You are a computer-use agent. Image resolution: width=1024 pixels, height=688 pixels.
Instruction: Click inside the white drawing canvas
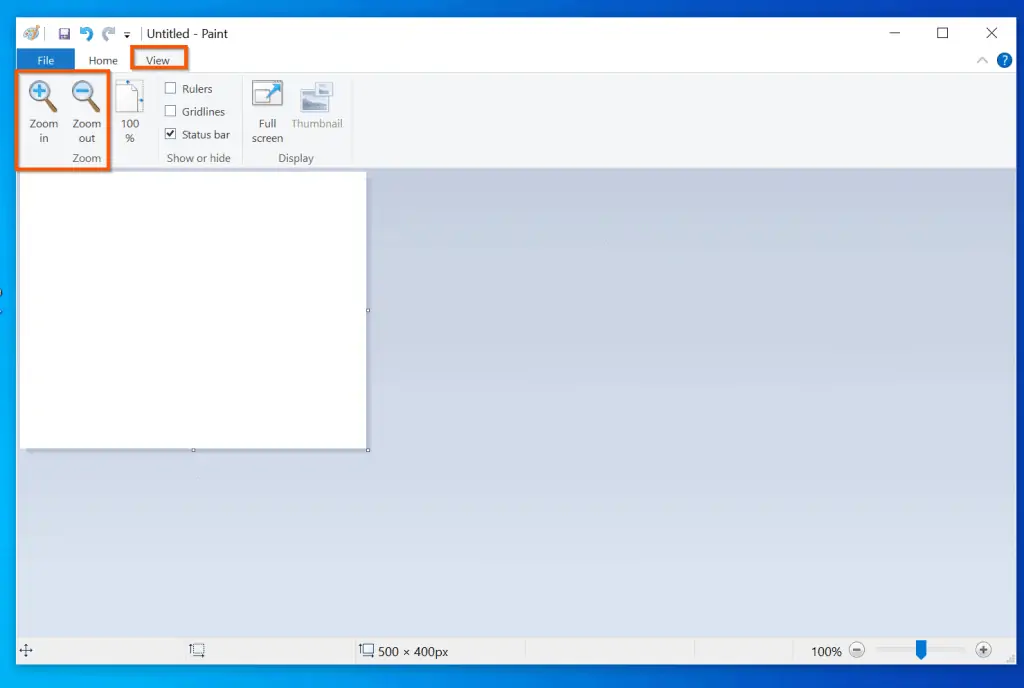click(193, 310)
